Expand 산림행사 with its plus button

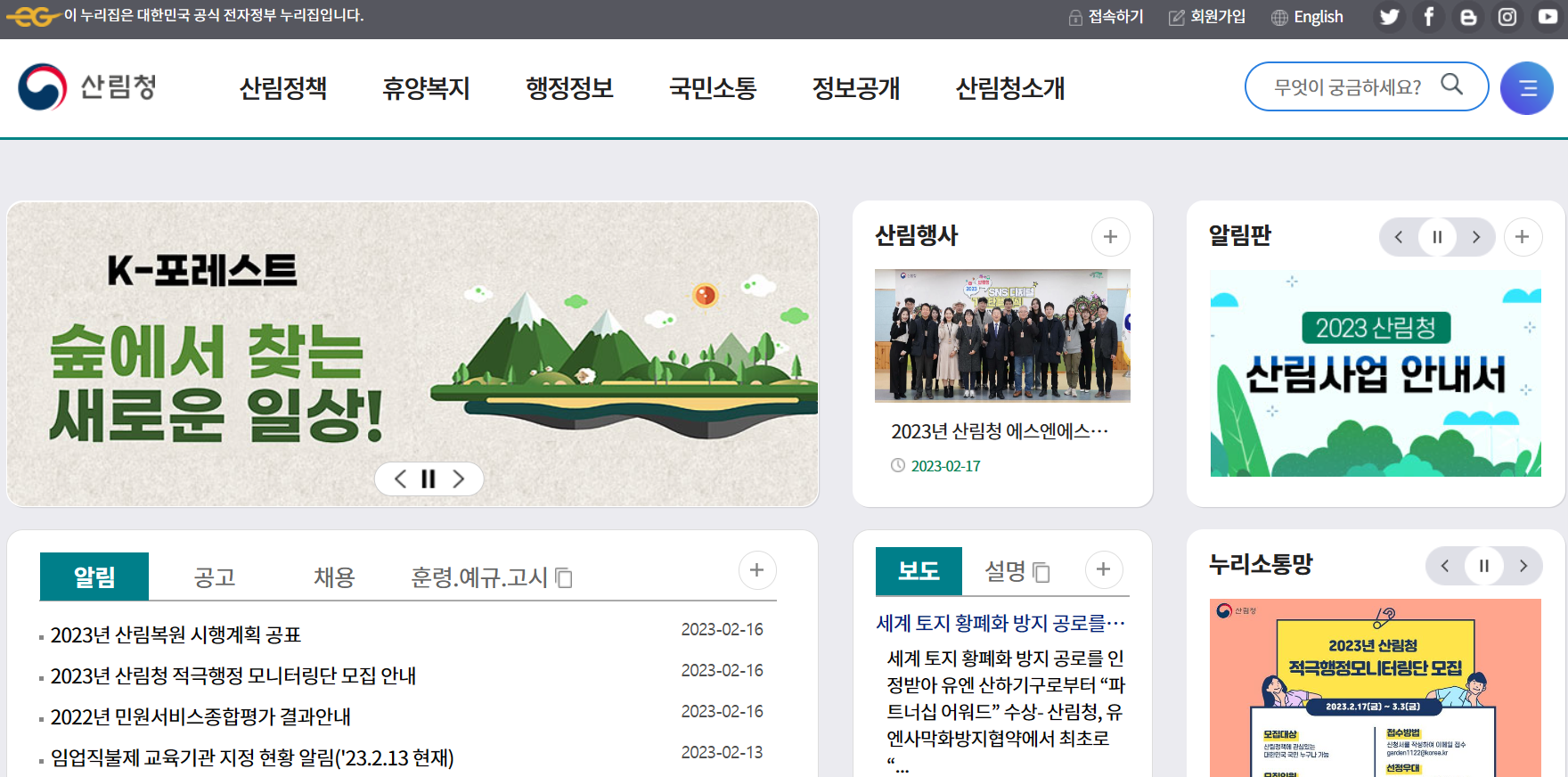point(1111,237)
